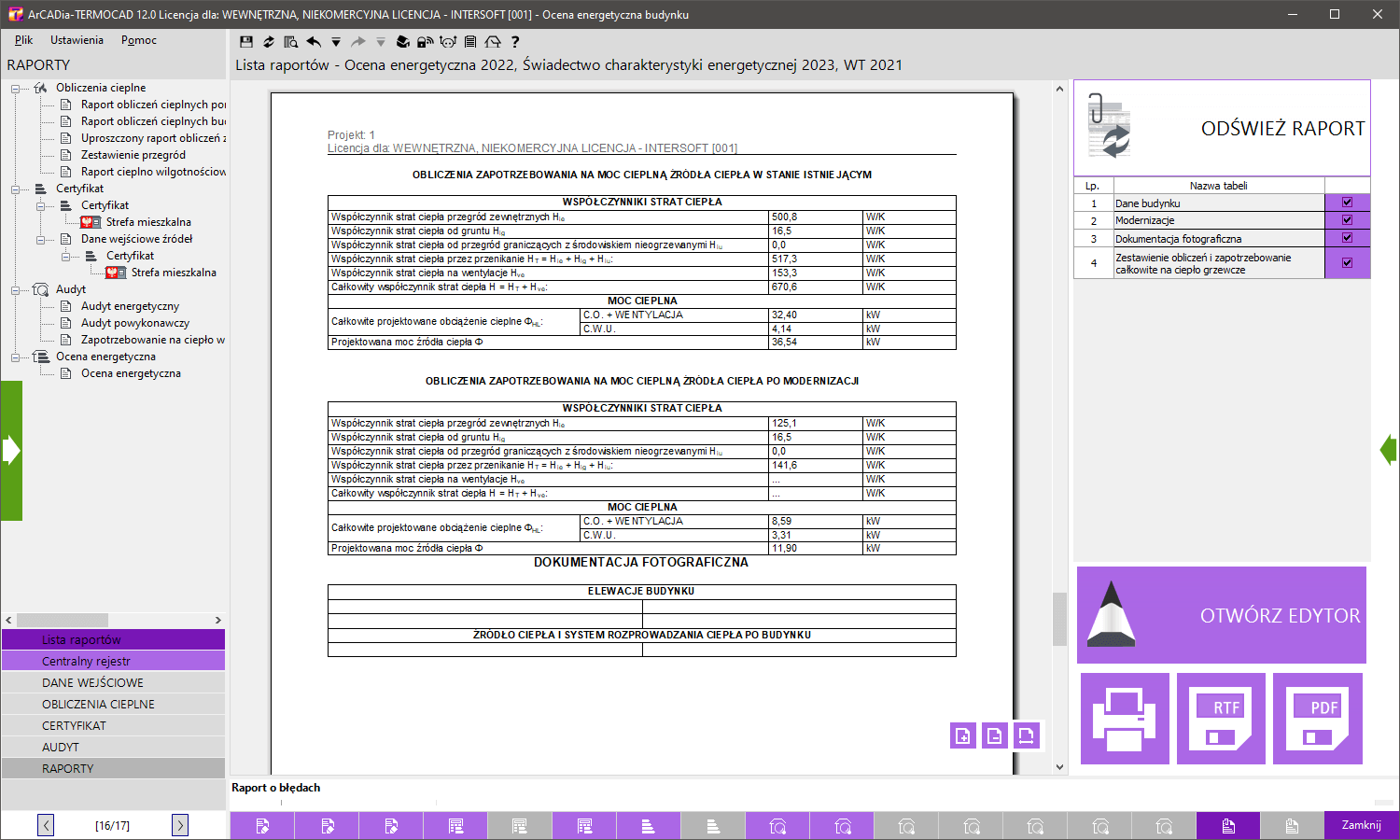Click the PDF export icon with floppy disk

click(1318, 719)
